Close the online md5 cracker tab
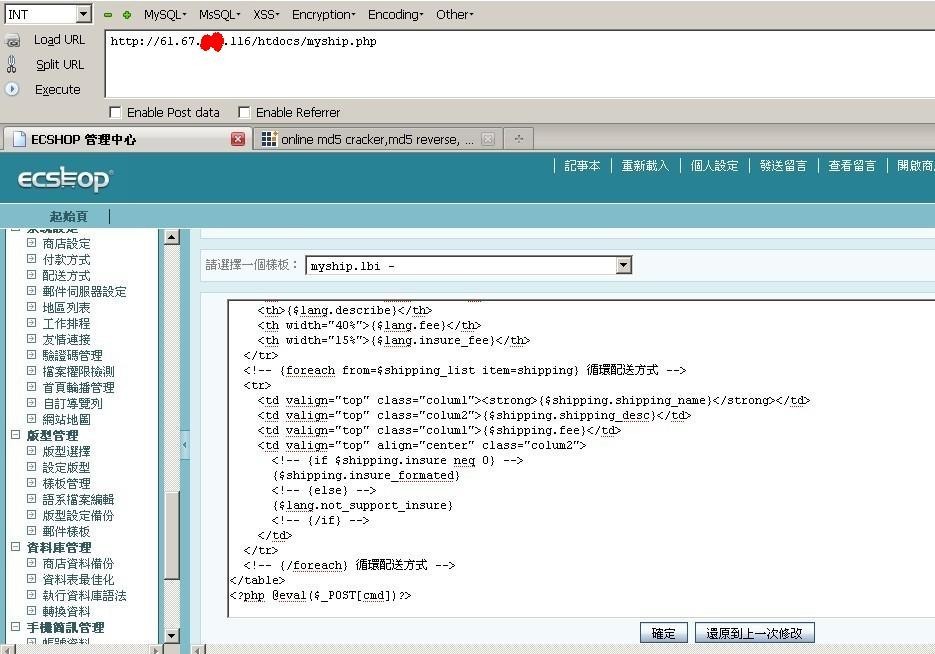 [488, 140]
